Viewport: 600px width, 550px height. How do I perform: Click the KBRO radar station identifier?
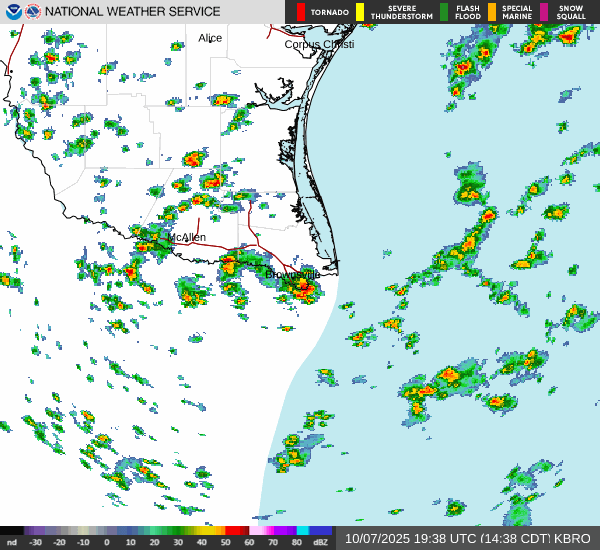click(x=576, y=537)
